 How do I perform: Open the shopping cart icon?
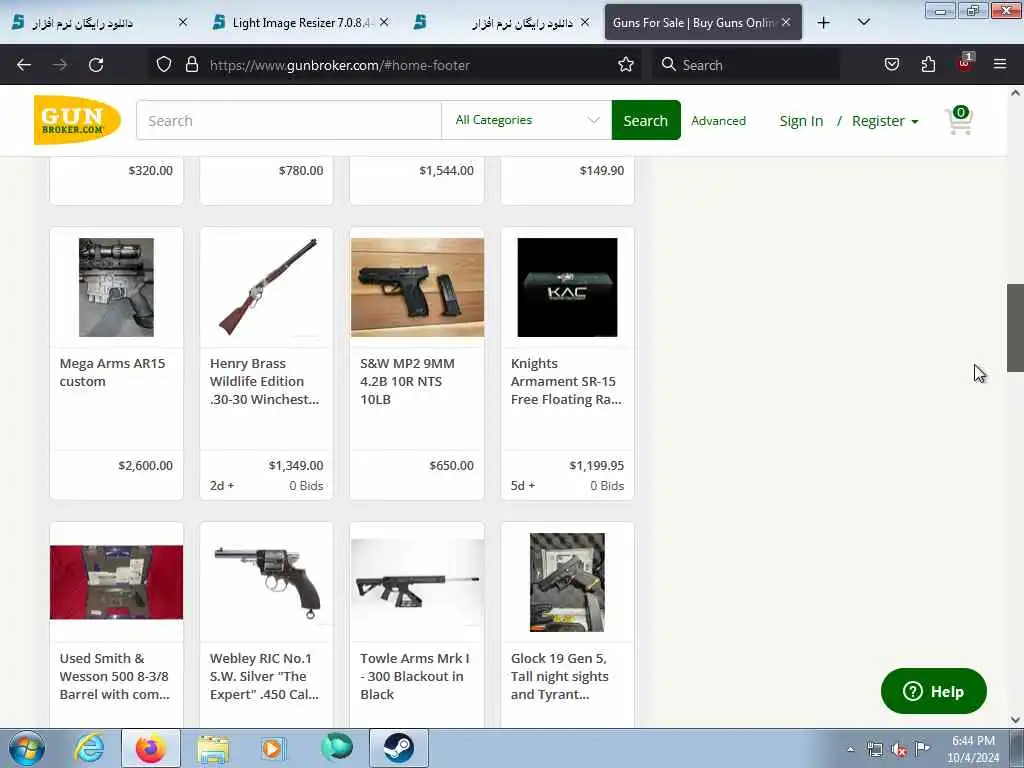[959, 120]
